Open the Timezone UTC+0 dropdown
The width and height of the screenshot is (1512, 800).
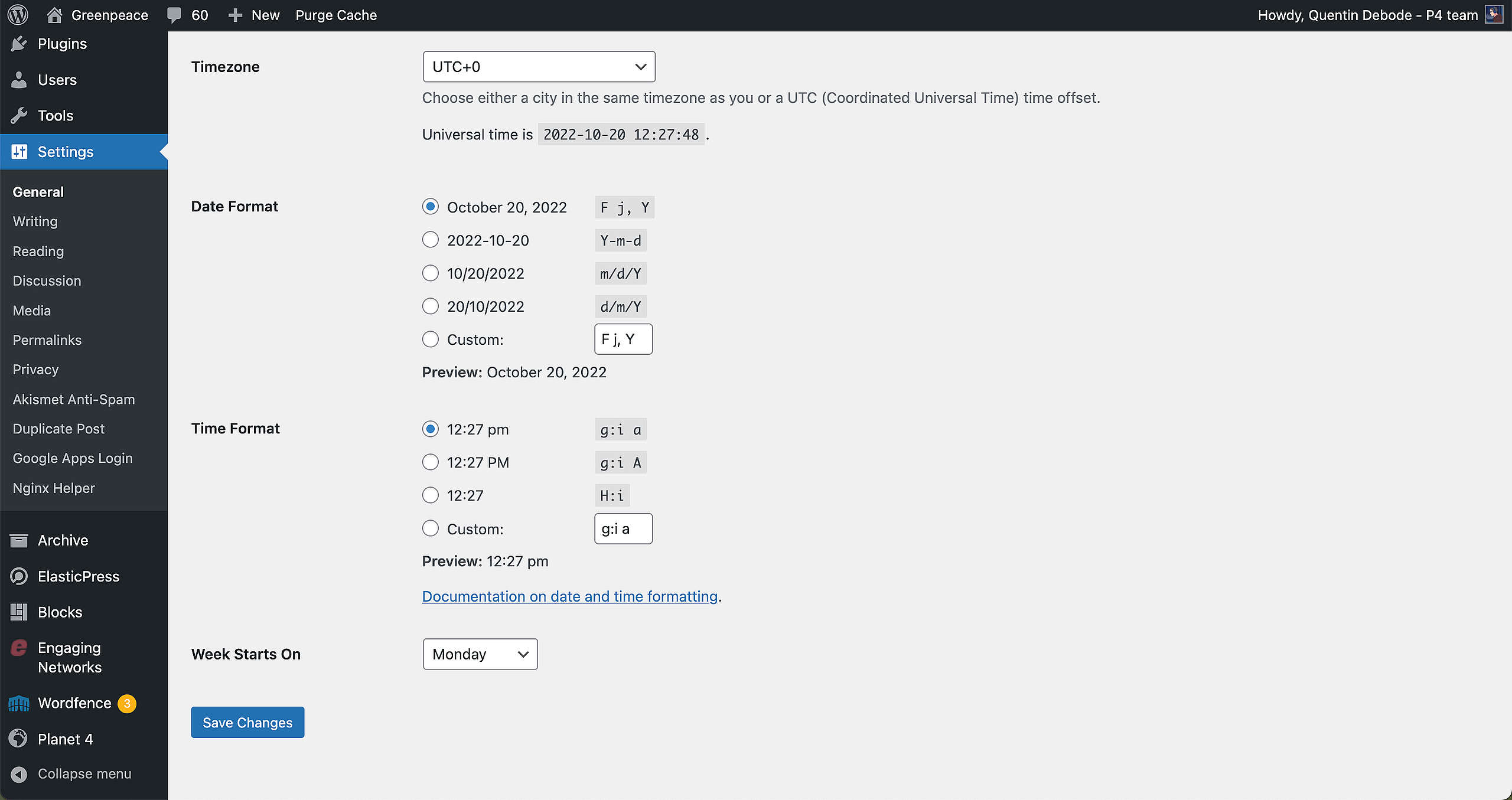coord(539,67)
